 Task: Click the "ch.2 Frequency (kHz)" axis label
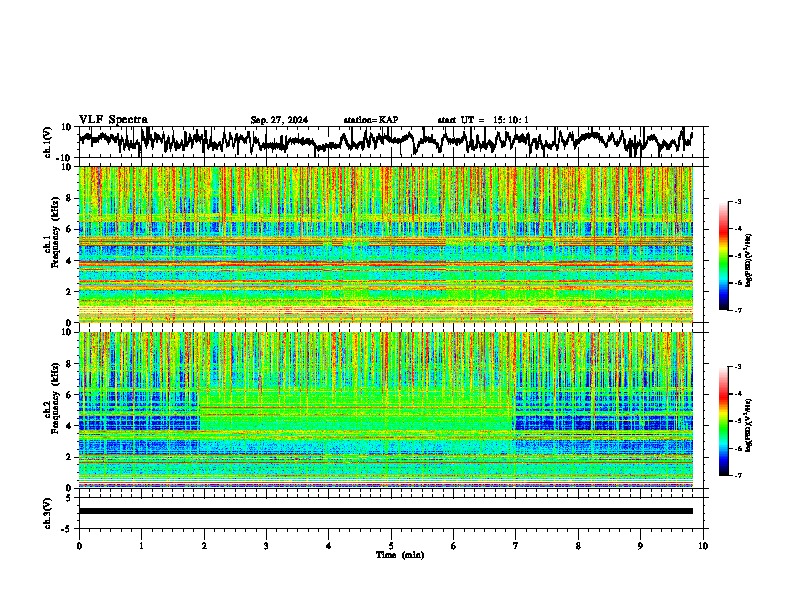click(x=51, y=398)
